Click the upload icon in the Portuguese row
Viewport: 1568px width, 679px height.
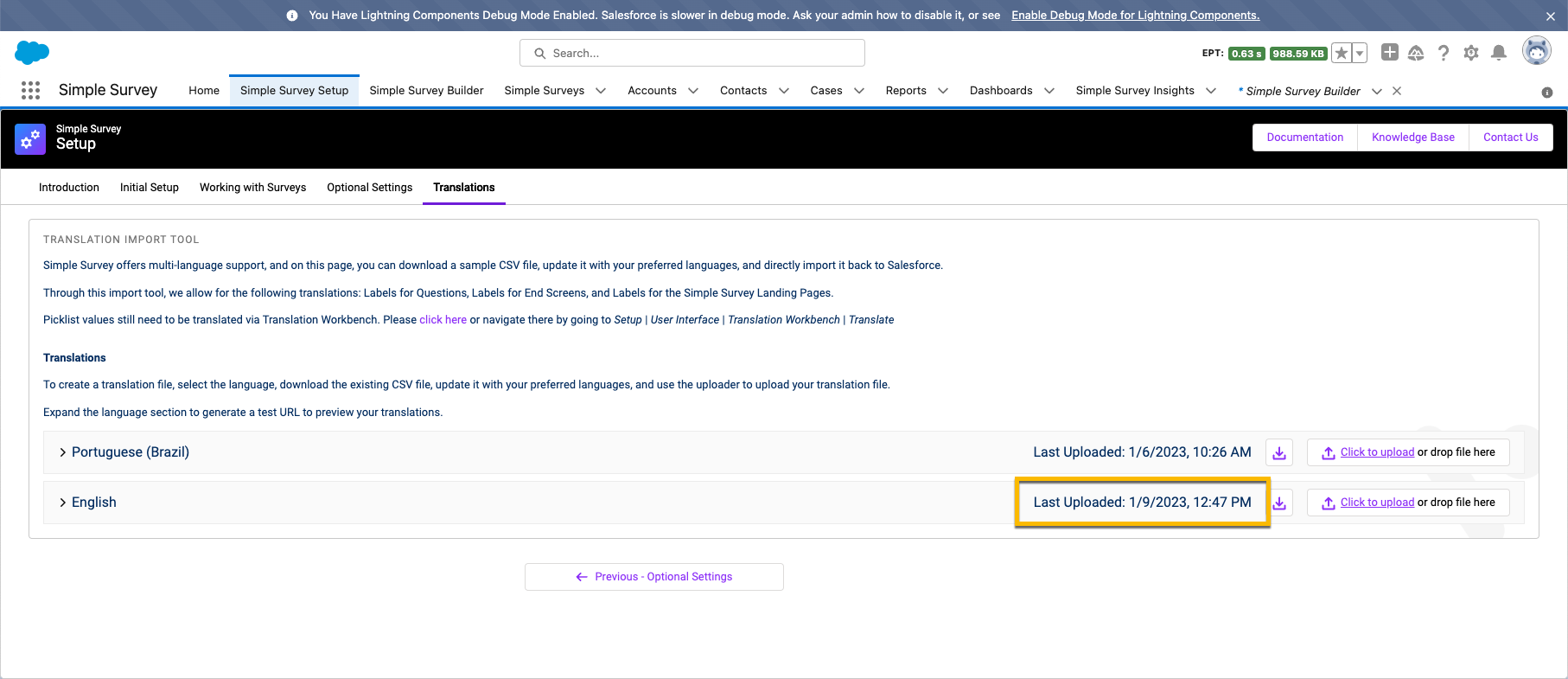pos(1329,453)
